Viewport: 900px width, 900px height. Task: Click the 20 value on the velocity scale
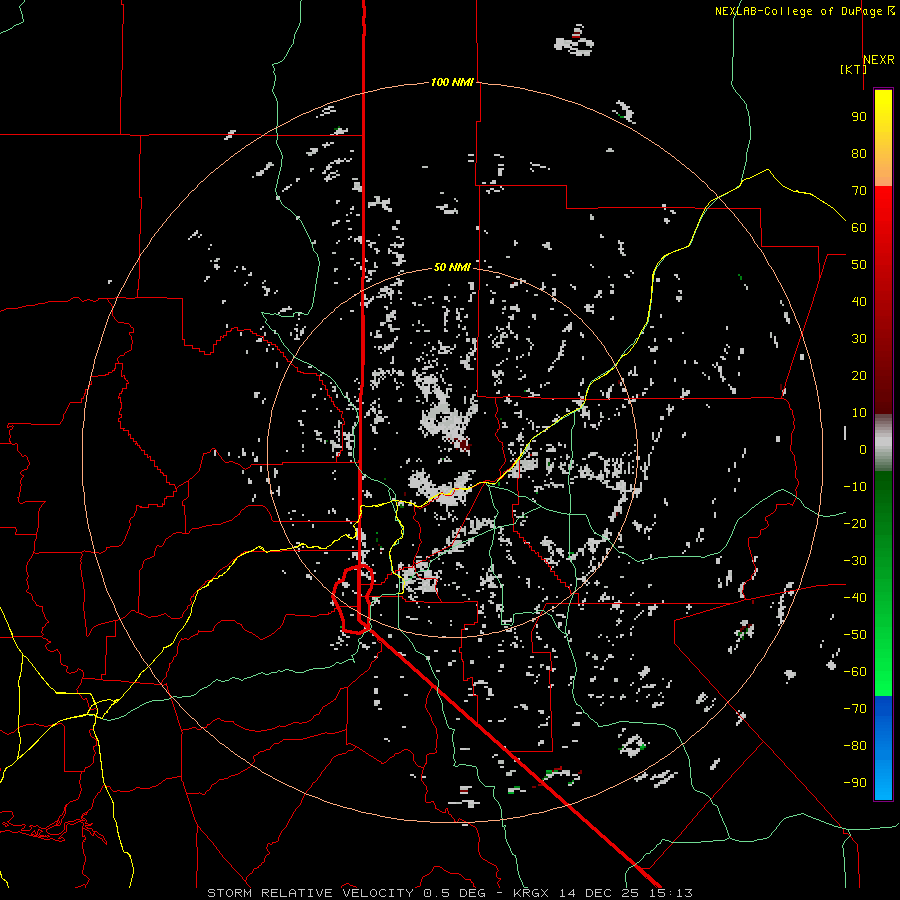(859, 375)
